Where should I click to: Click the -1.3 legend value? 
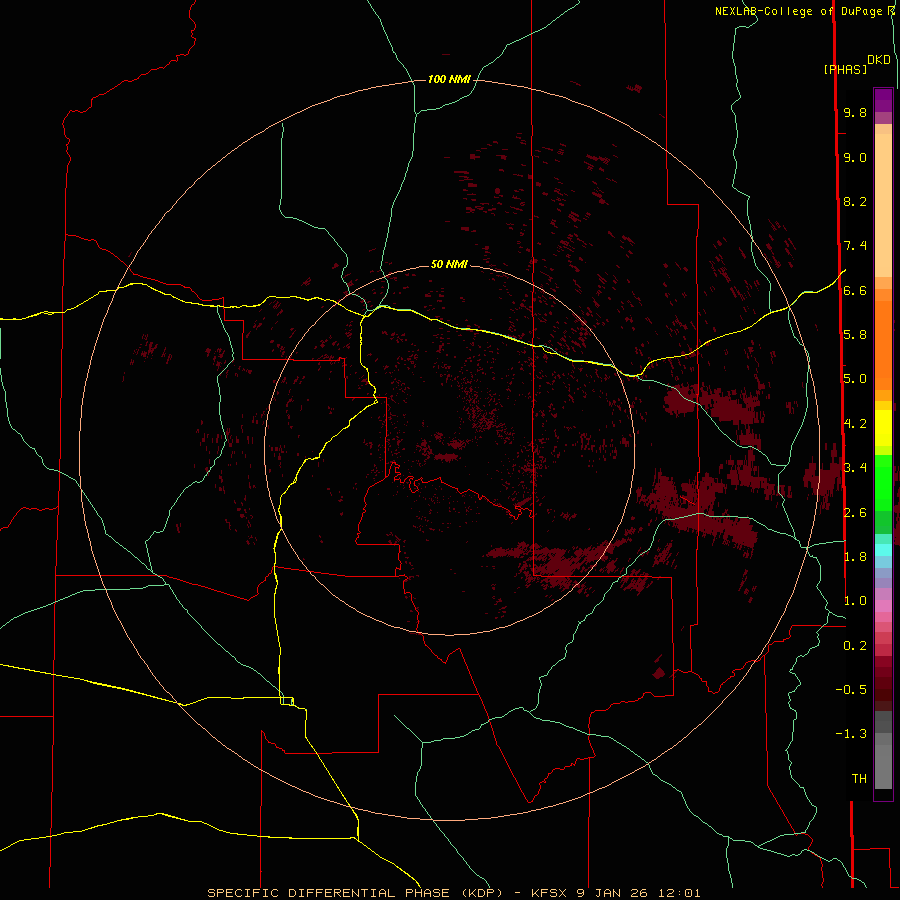851,734
